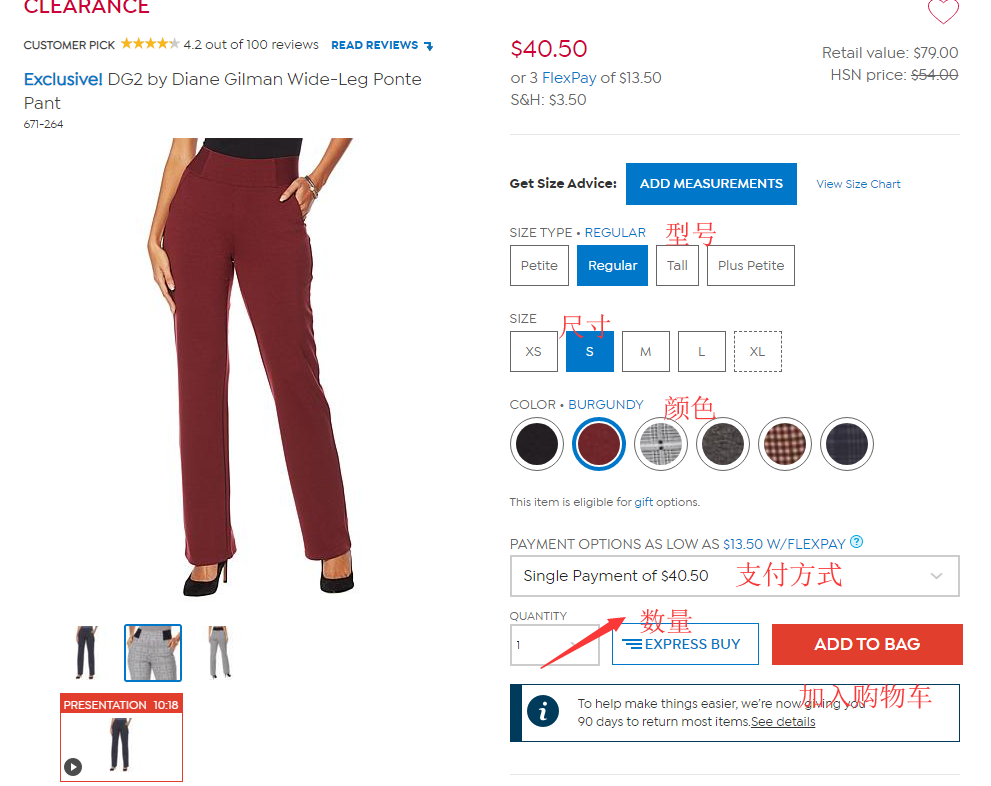
Task: Click the star rating icons
Action: click(x=150, y=44)
